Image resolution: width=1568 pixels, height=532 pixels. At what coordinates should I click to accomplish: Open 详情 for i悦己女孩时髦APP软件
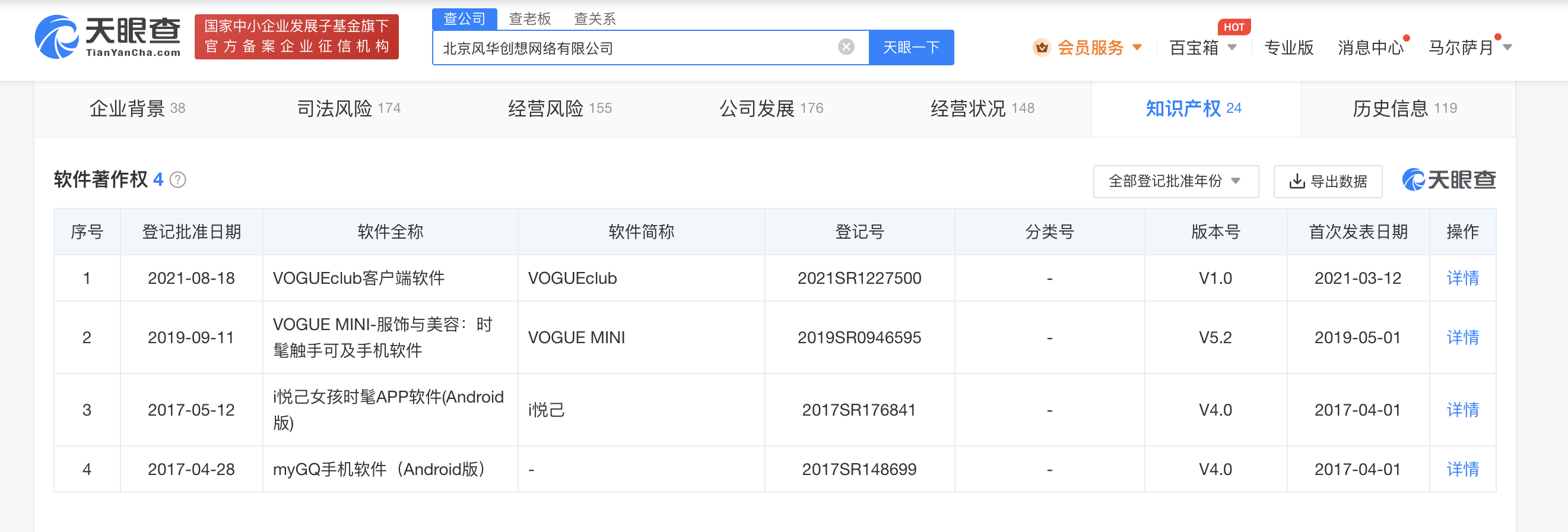1462,410
